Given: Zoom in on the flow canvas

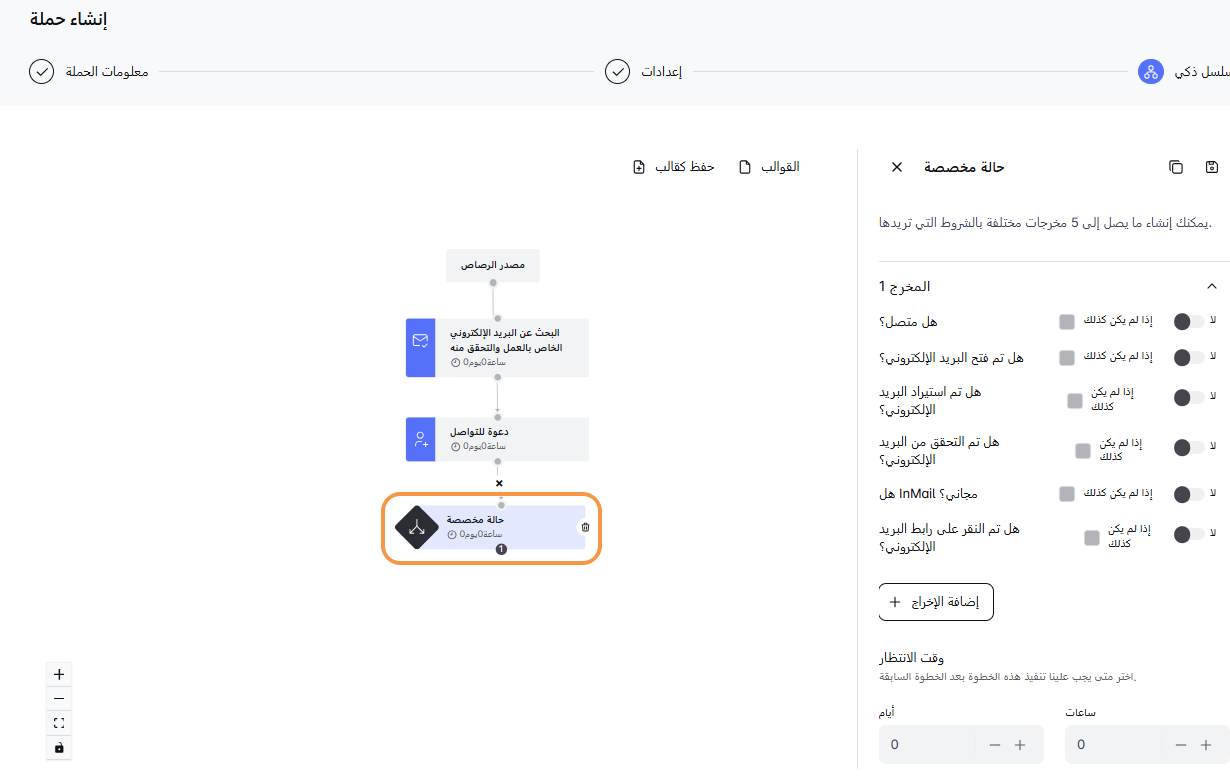Looking at the screenshot, I should click(59, 675).
